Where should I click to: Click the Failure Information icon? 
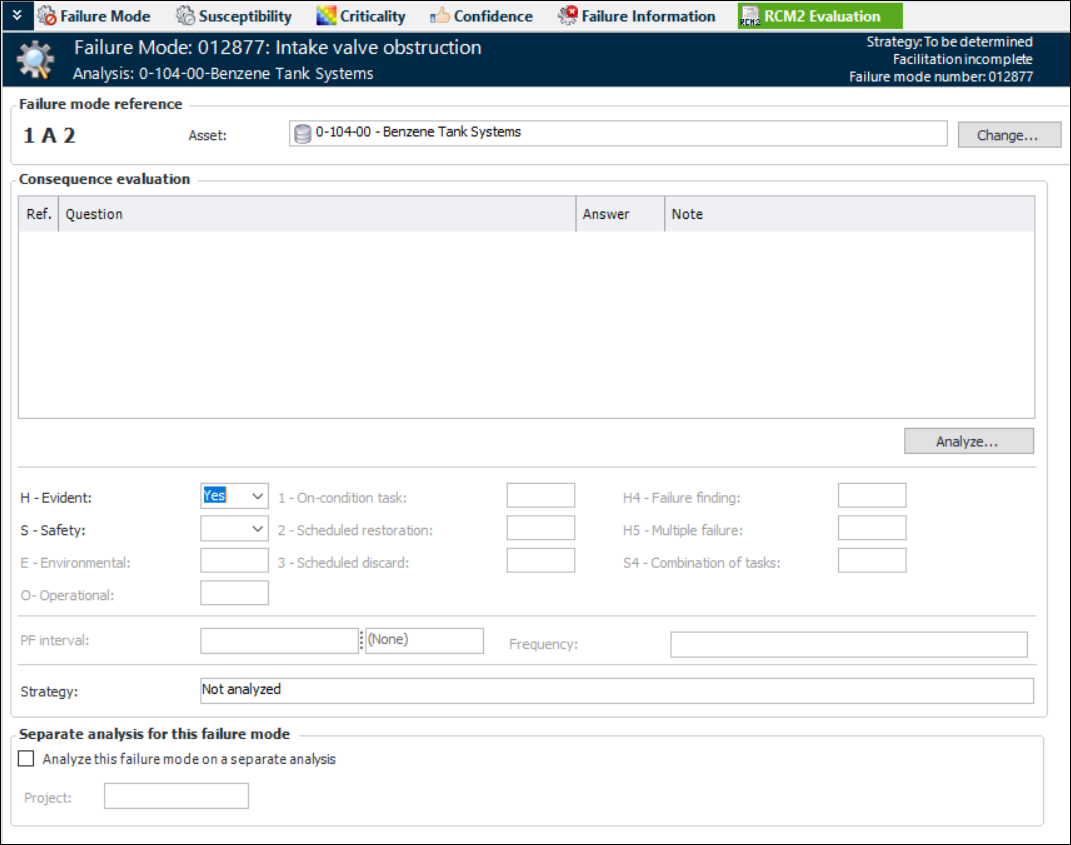coord(568,16)
